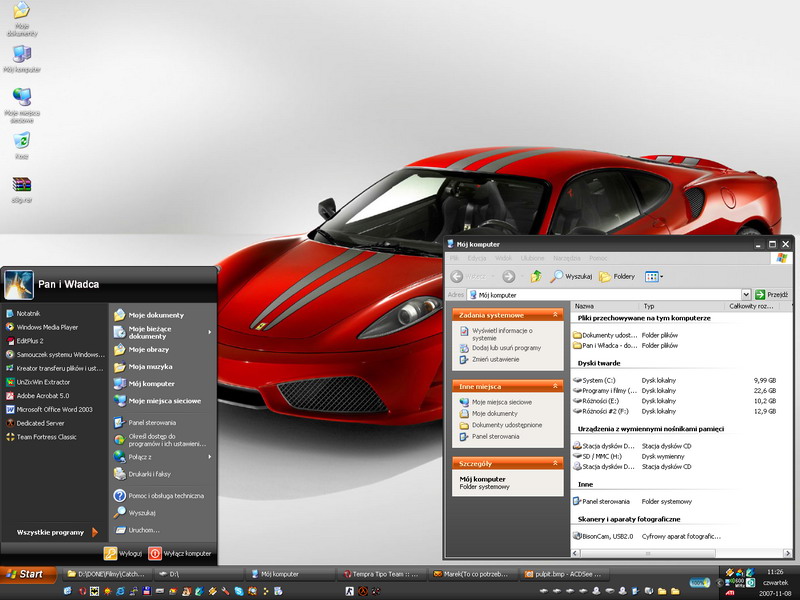The image size is (800, 600).
Task: Launch Windows Media Player from Start menu
Action: pos(46,327)
